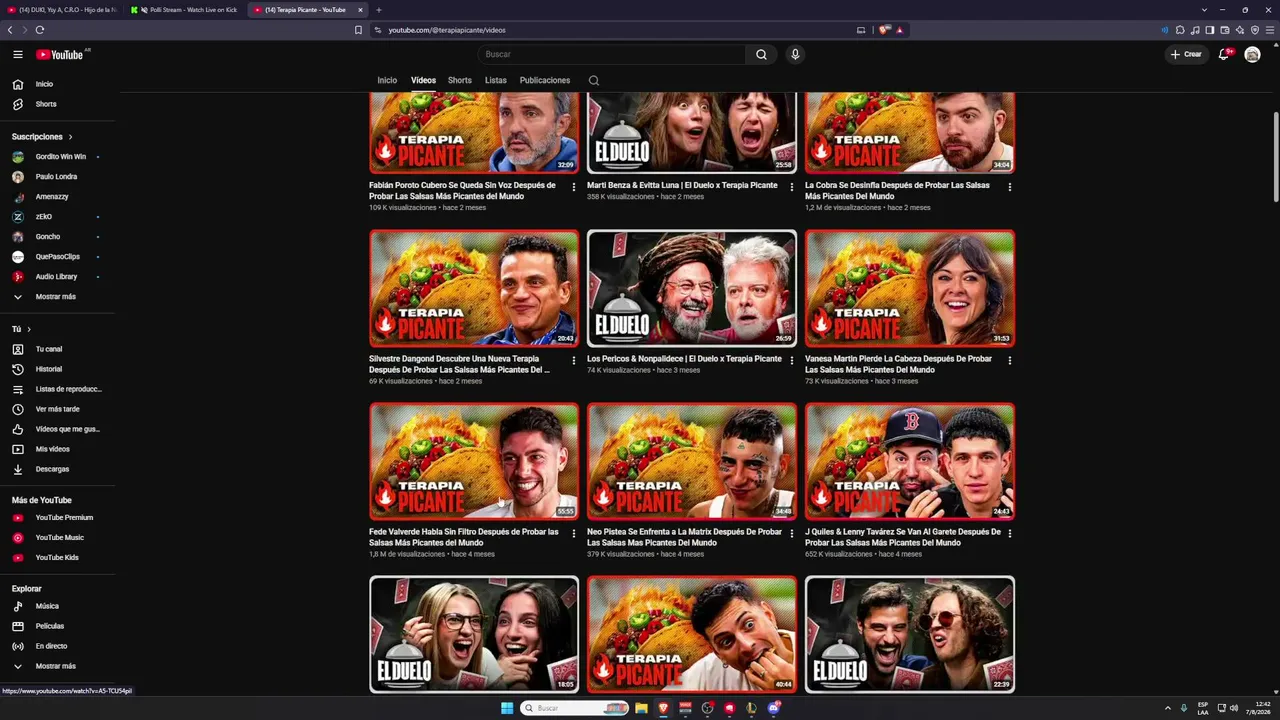Open the Brave main menu
1280x720 pixels.
pyautogui.click(x=1270, y=30)
